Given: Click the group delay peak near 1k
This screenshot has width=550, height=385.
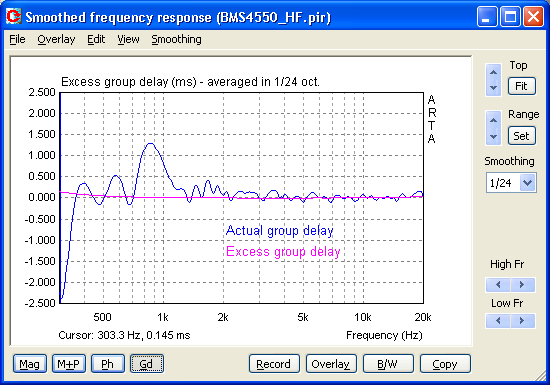Looking at the screenshot, I should [151, 143].
